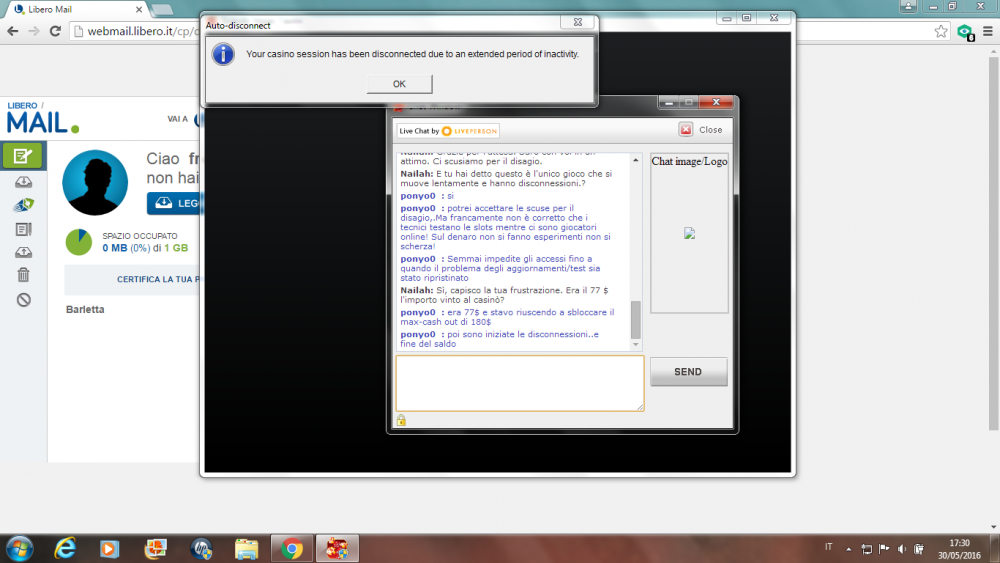The height and width of the screenshot is (563, 1000).
Task: Open the outbox upload tray icon
Action: tap(24, 252)
